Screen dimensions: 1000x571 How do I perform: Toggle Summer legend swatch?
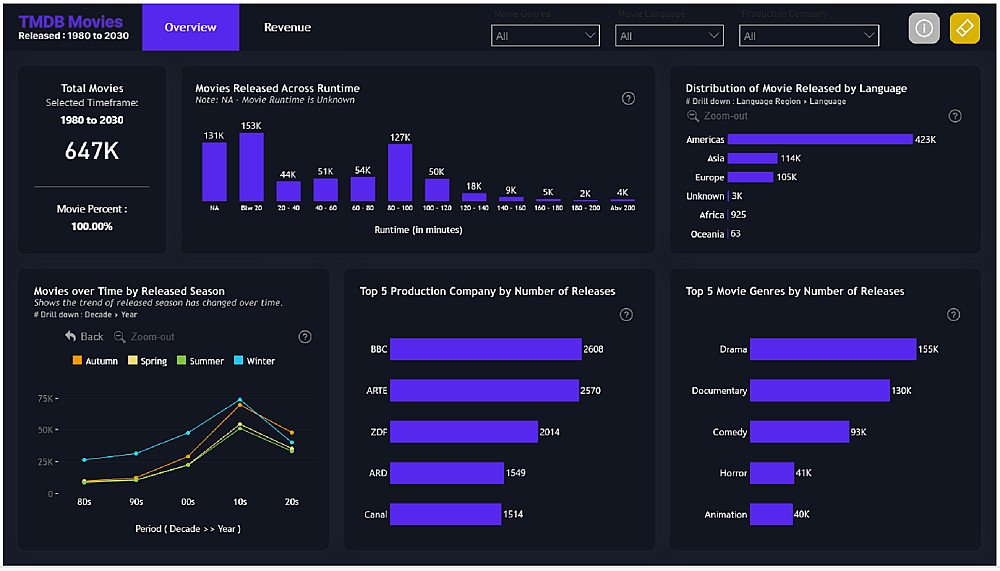pos(181,360)
